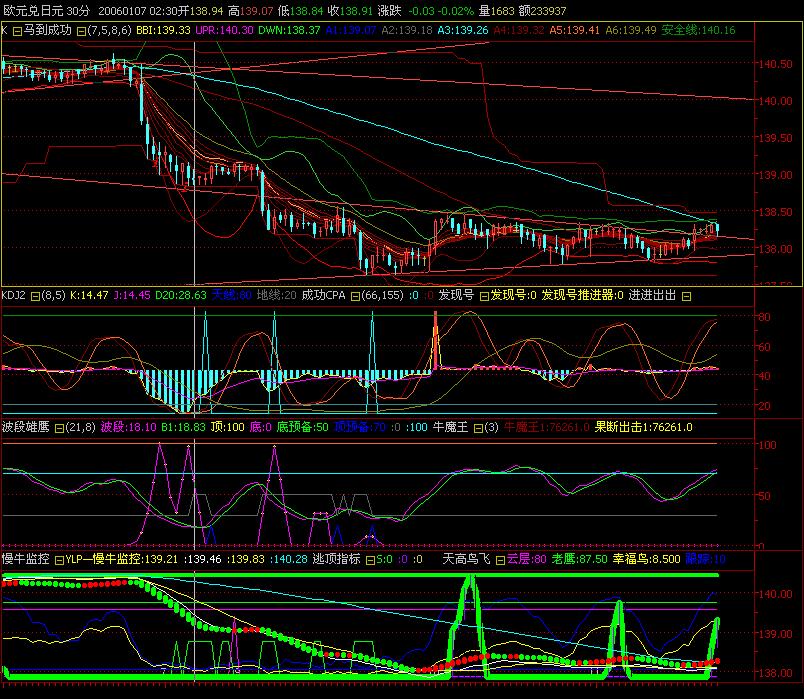804x699 pixels.
Task: Click the 顶:100 value
Action: pyautogui.click(x=228, y=427)
